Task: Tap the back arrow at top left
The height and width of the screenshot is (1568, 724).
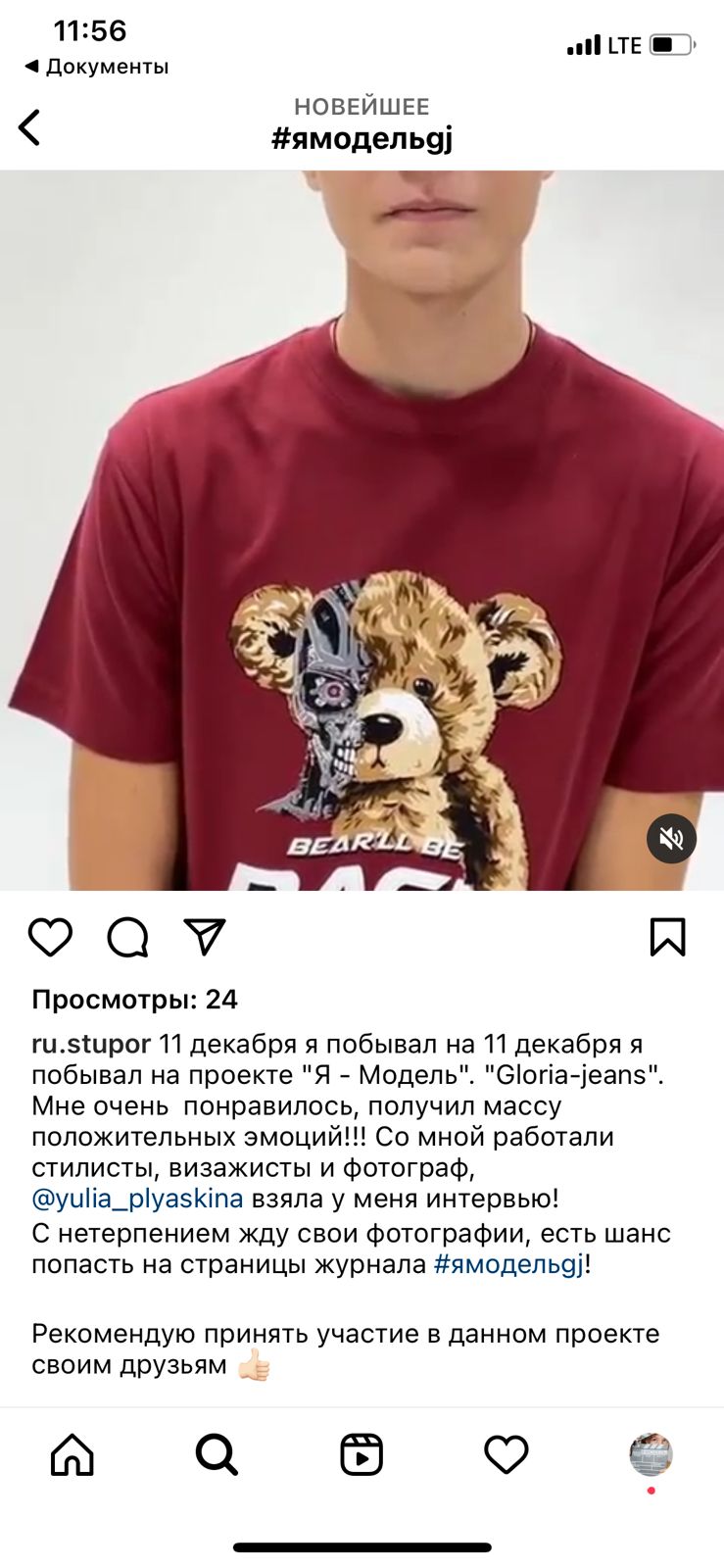Action: 30,127
